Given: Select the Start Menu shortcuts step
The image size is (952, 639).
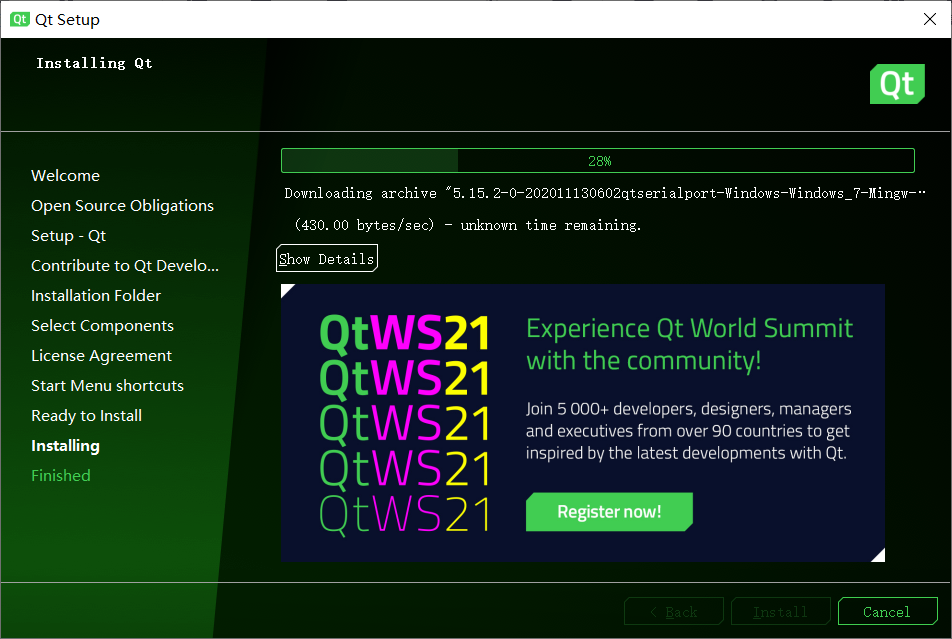Looking at the screenshot, I should 107,386.
